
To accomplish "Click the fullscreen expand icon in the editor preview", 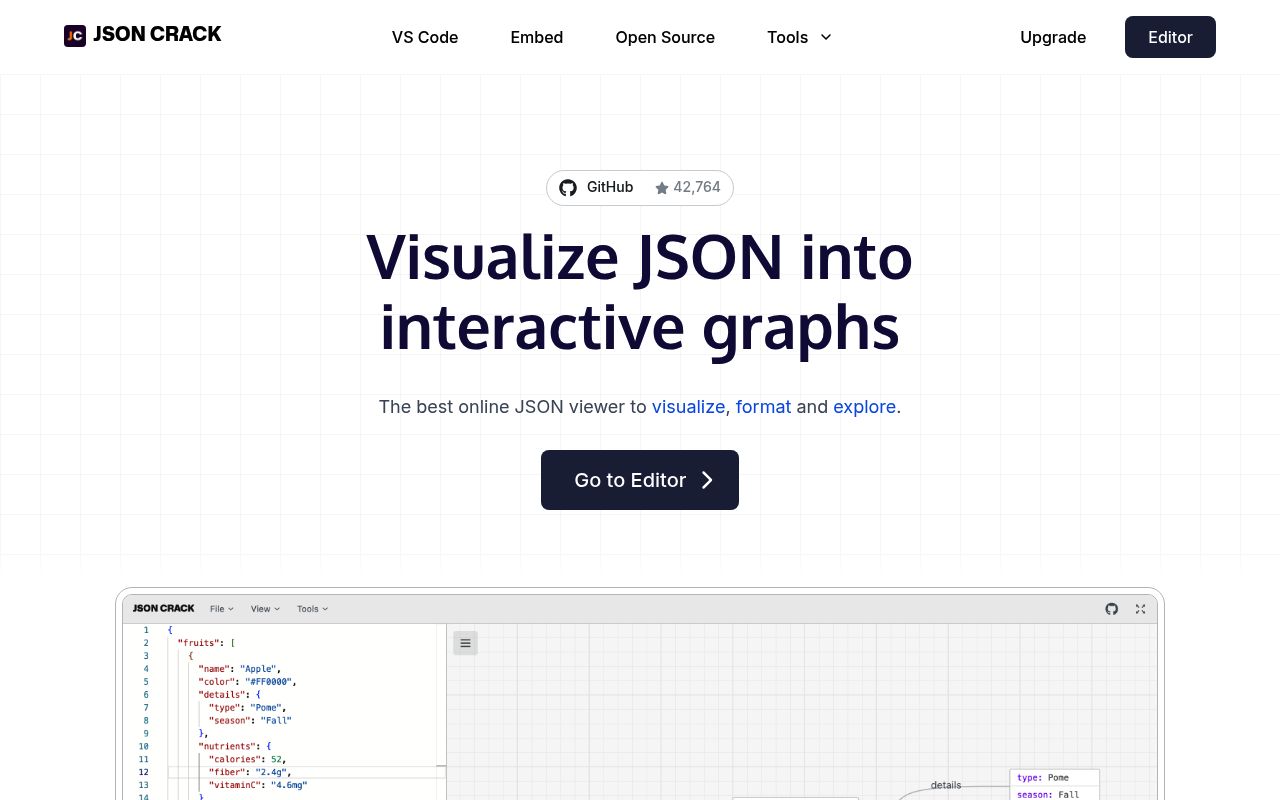I will pos(1140,609).
